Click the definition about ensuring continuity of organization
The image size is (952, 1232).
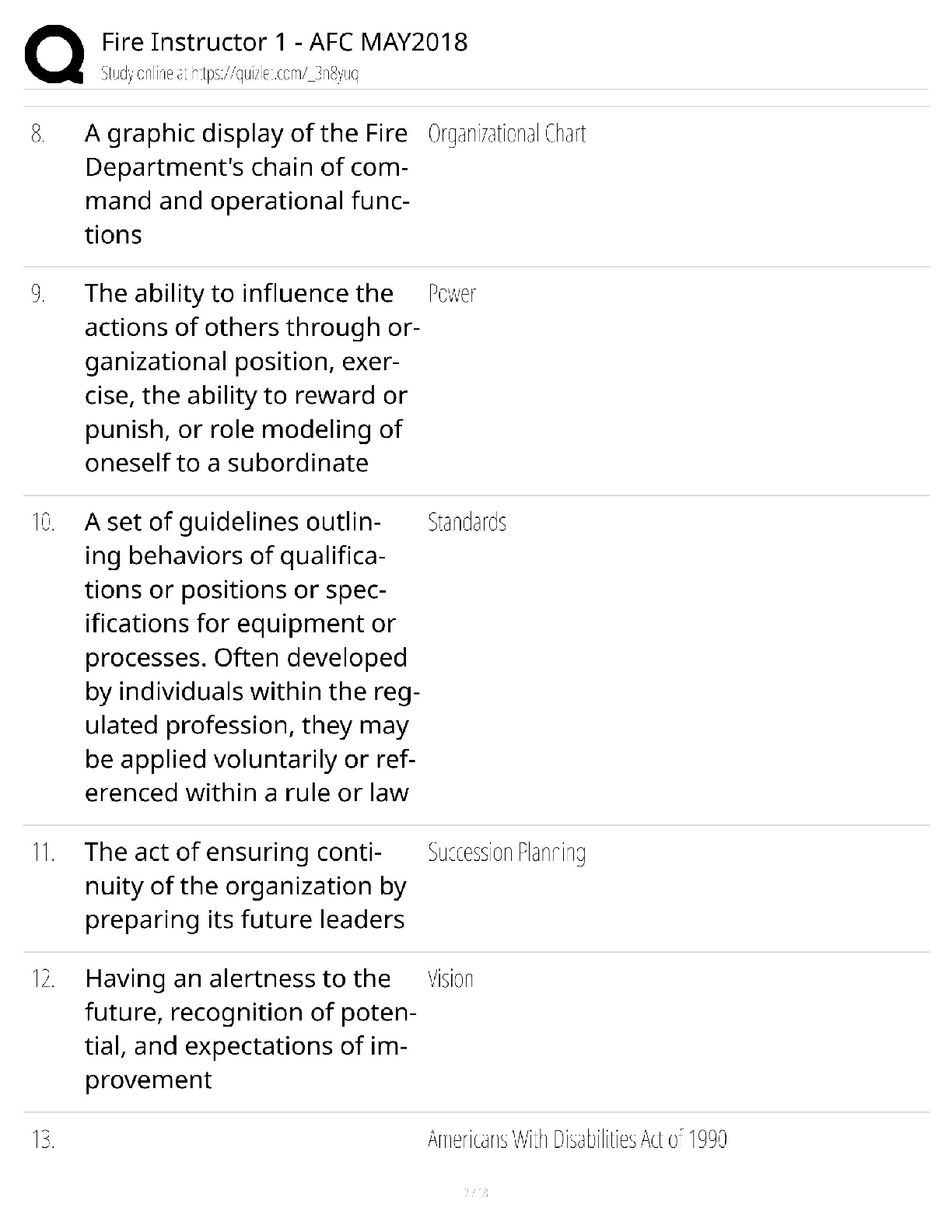coord(246,886)
